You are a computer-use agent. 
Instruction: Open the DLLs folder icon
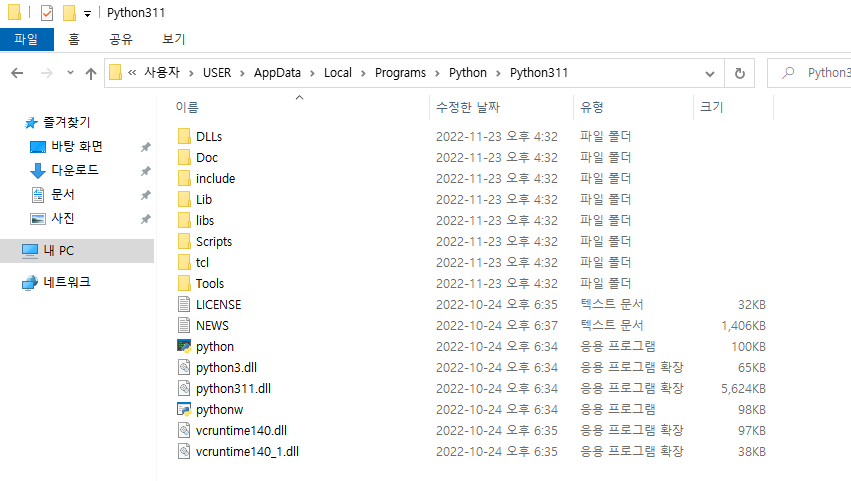point(185,136)
